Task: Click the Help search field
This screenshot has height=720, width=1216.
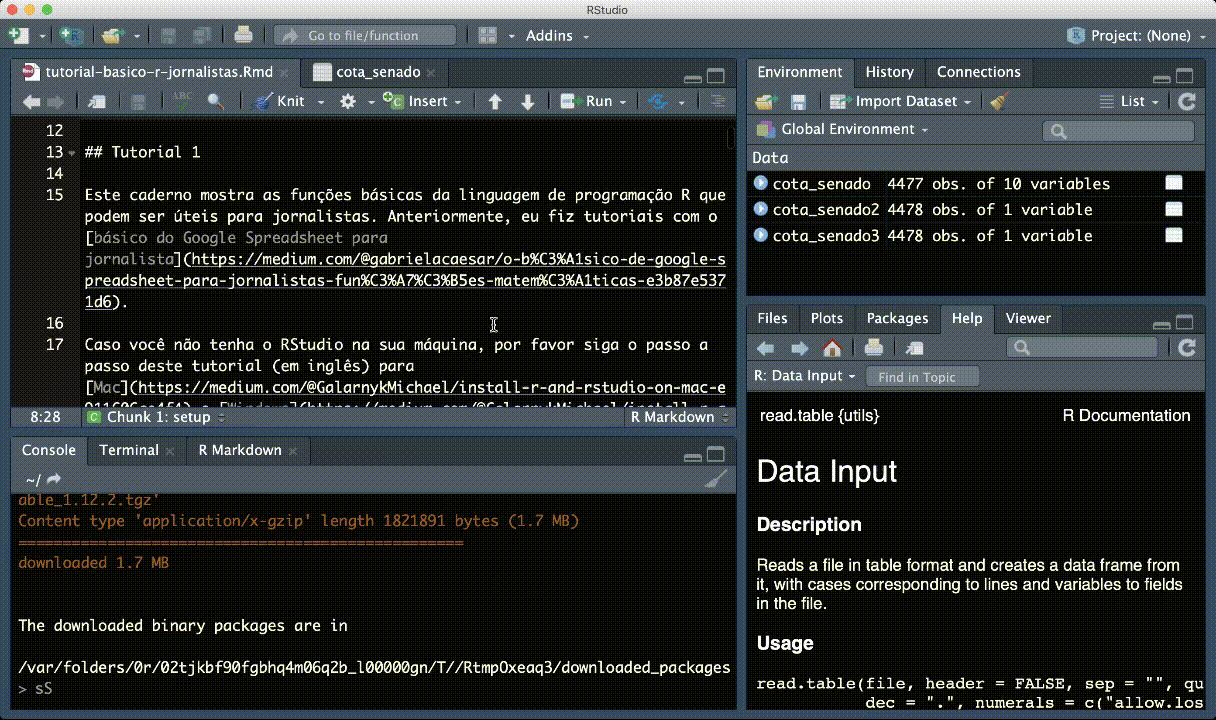Action: tap(1083, 348)
